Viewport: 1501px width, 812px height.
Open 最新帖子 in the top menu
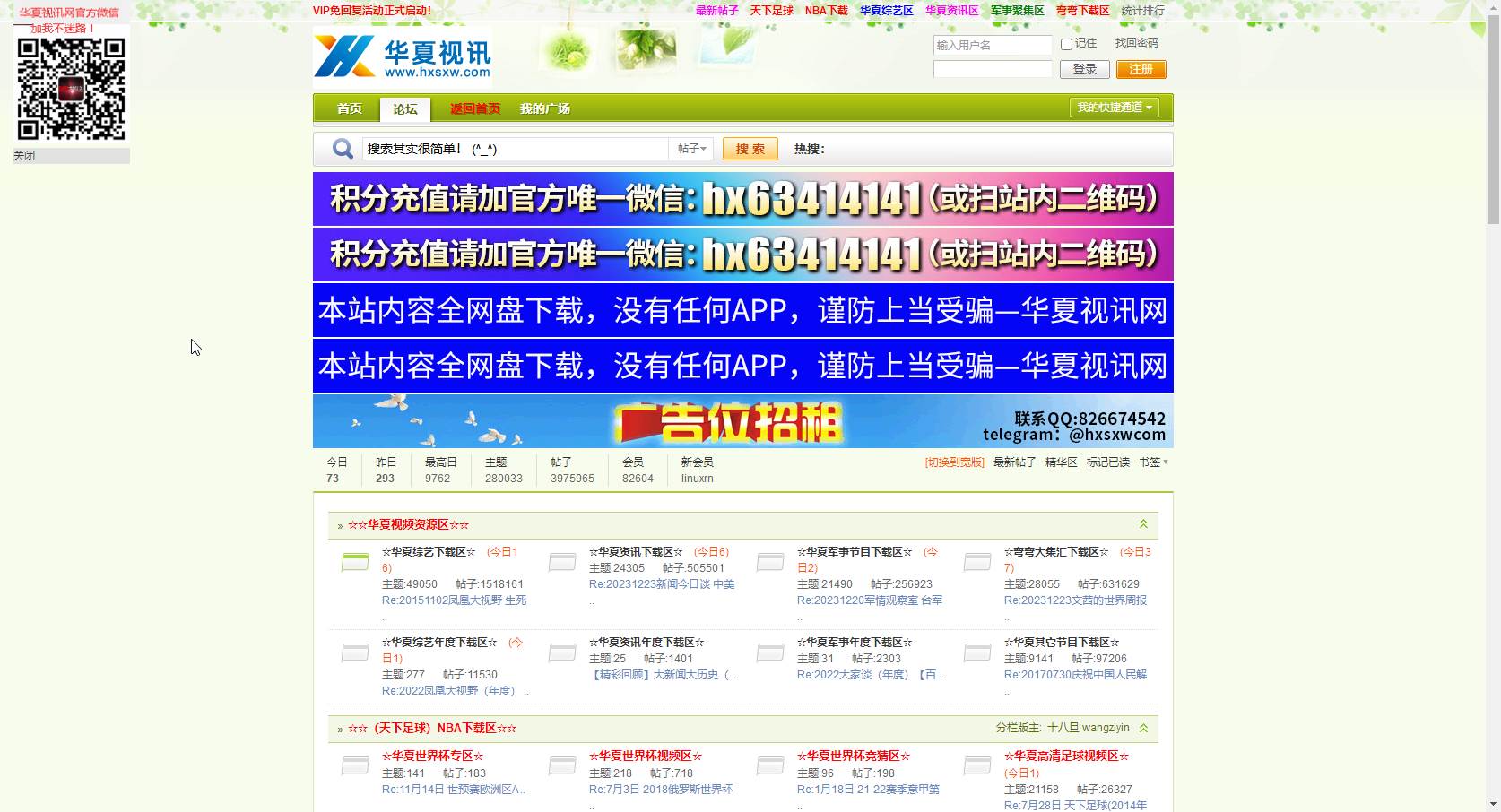coord(717,11)
